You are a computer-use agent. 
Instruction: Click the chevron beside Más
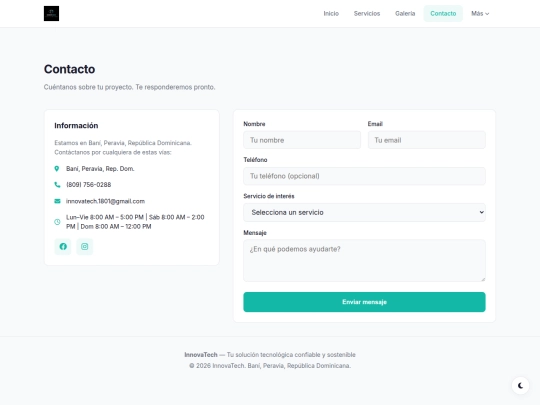tap(487, 14)
